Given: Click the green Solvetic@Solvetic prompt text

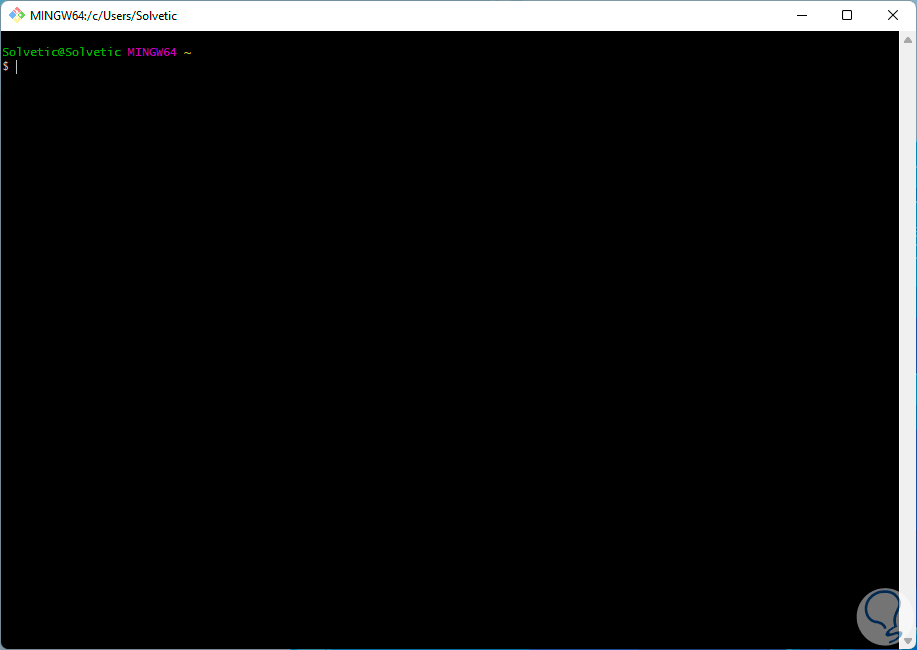Looking at the screenshot, I should click(61, 52).
